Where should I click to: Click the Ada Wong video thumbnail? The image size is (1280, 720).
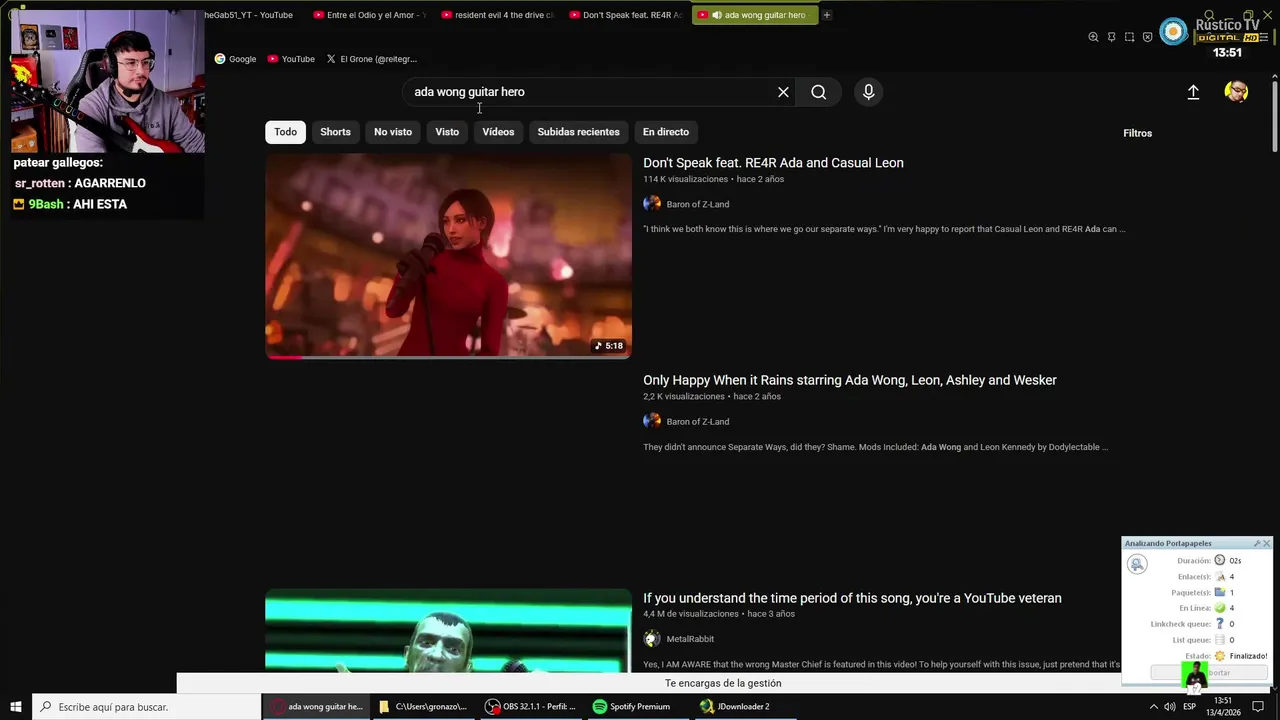pos(448,256)
